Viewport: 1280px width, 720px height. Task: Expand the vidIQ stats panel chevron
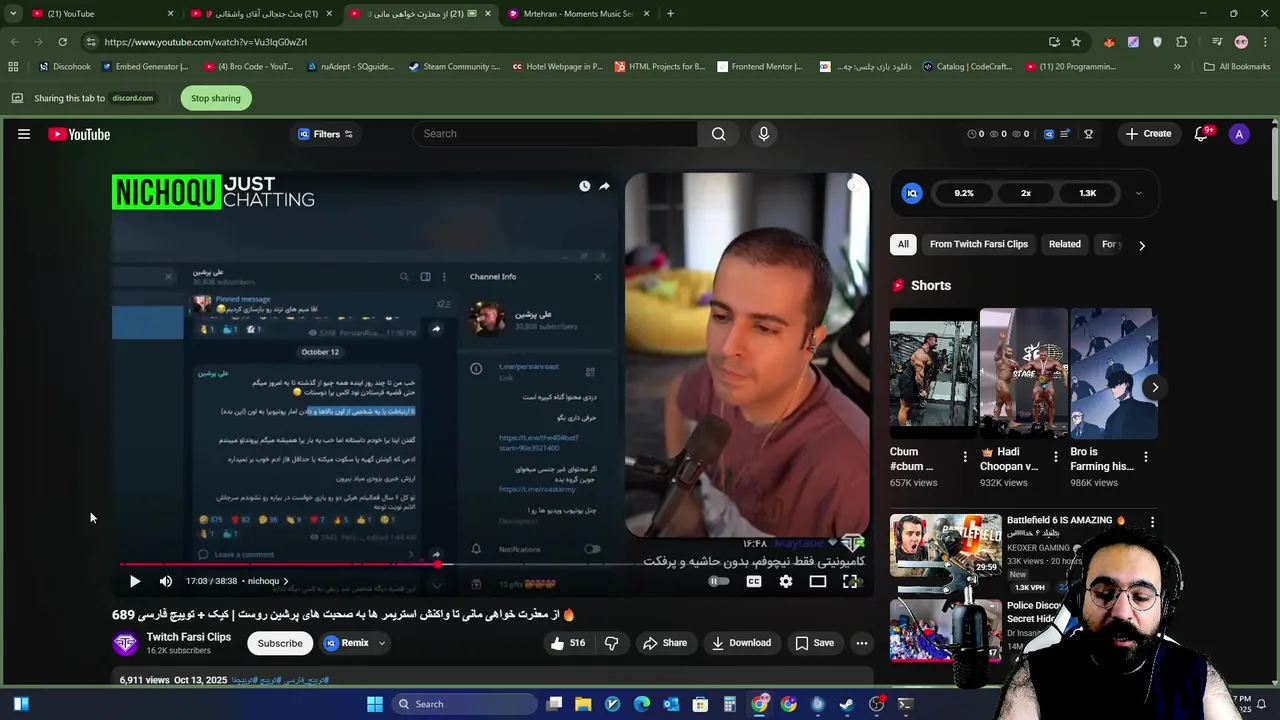(1138, 193)
